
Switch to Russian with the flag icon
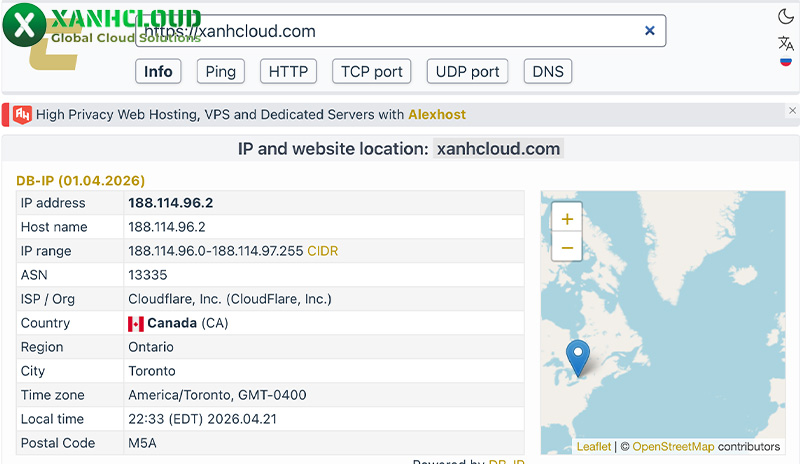(x=786, y=62)
